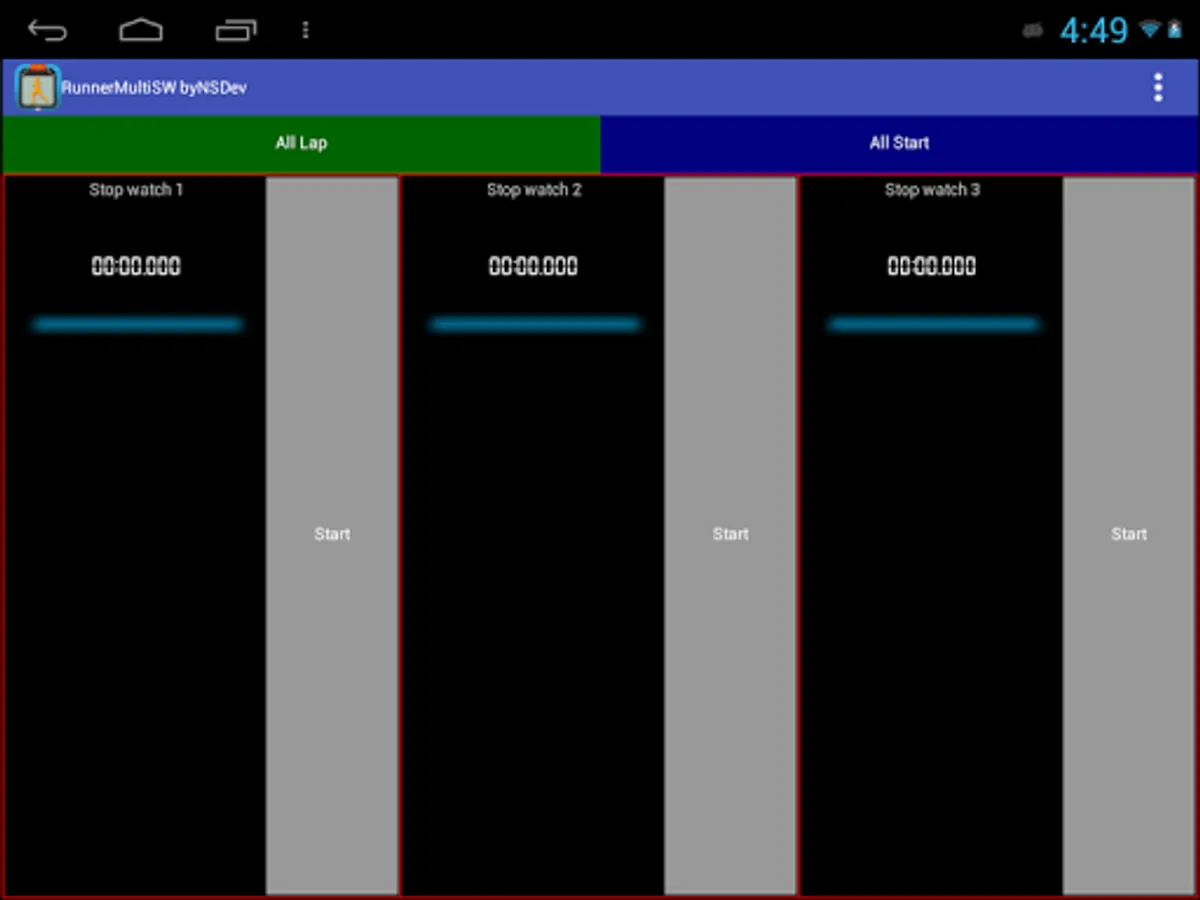
Task: Open the system bar three-dot menu
Action: (305, 30)
